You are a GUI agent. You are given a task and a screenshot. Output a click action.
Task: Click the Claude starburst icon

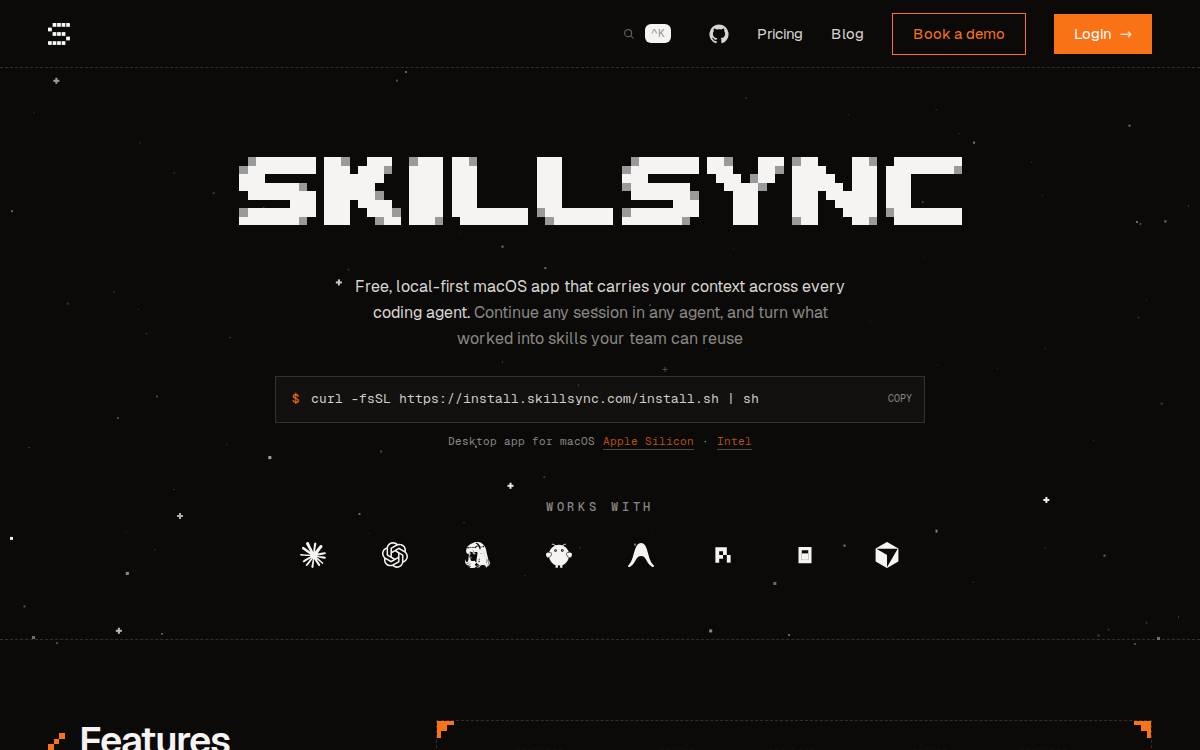(313, 555)
